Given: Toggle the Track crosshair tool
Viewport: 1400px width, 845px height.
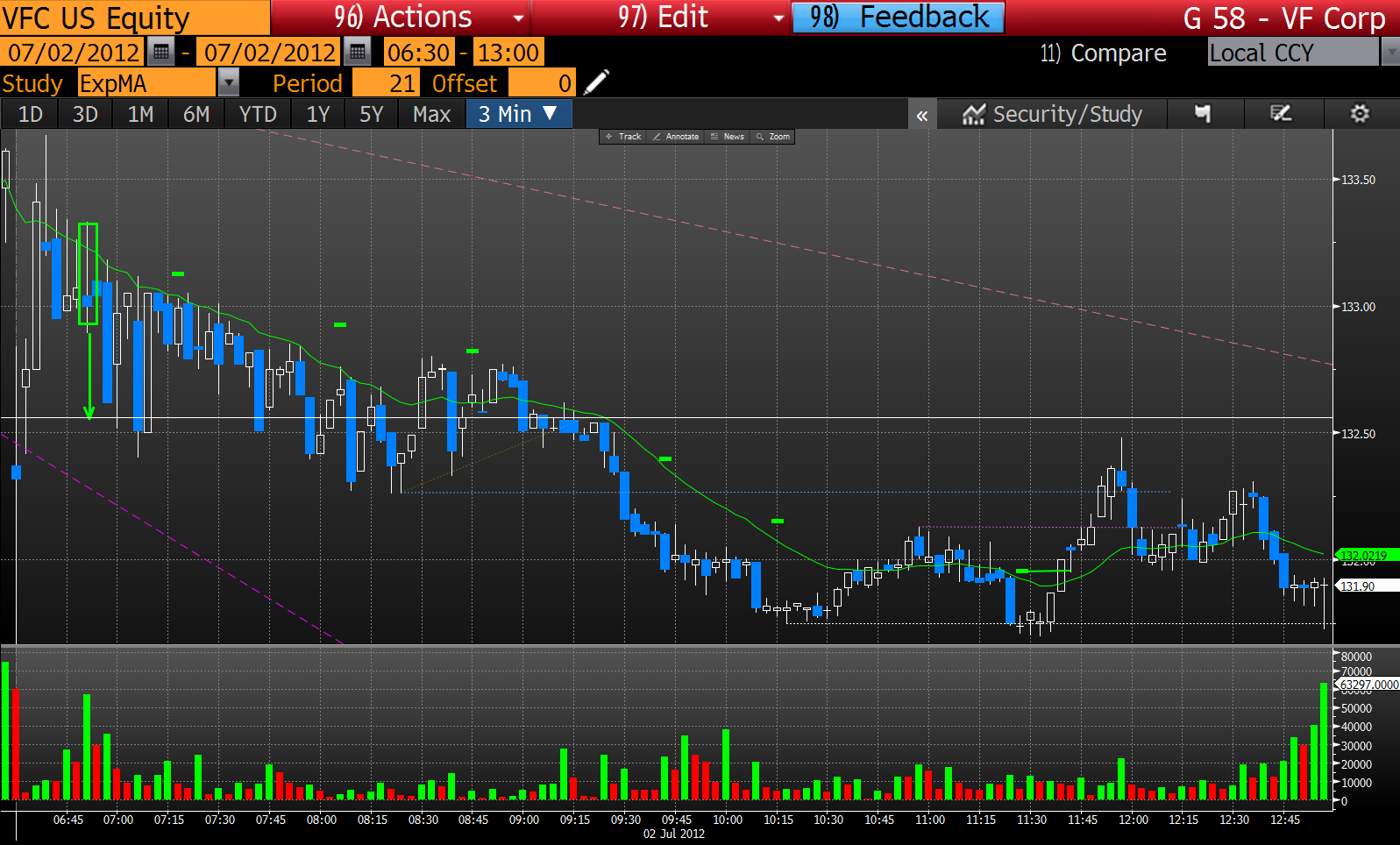Looking at the screenshot, I should [x=623, y=137].
